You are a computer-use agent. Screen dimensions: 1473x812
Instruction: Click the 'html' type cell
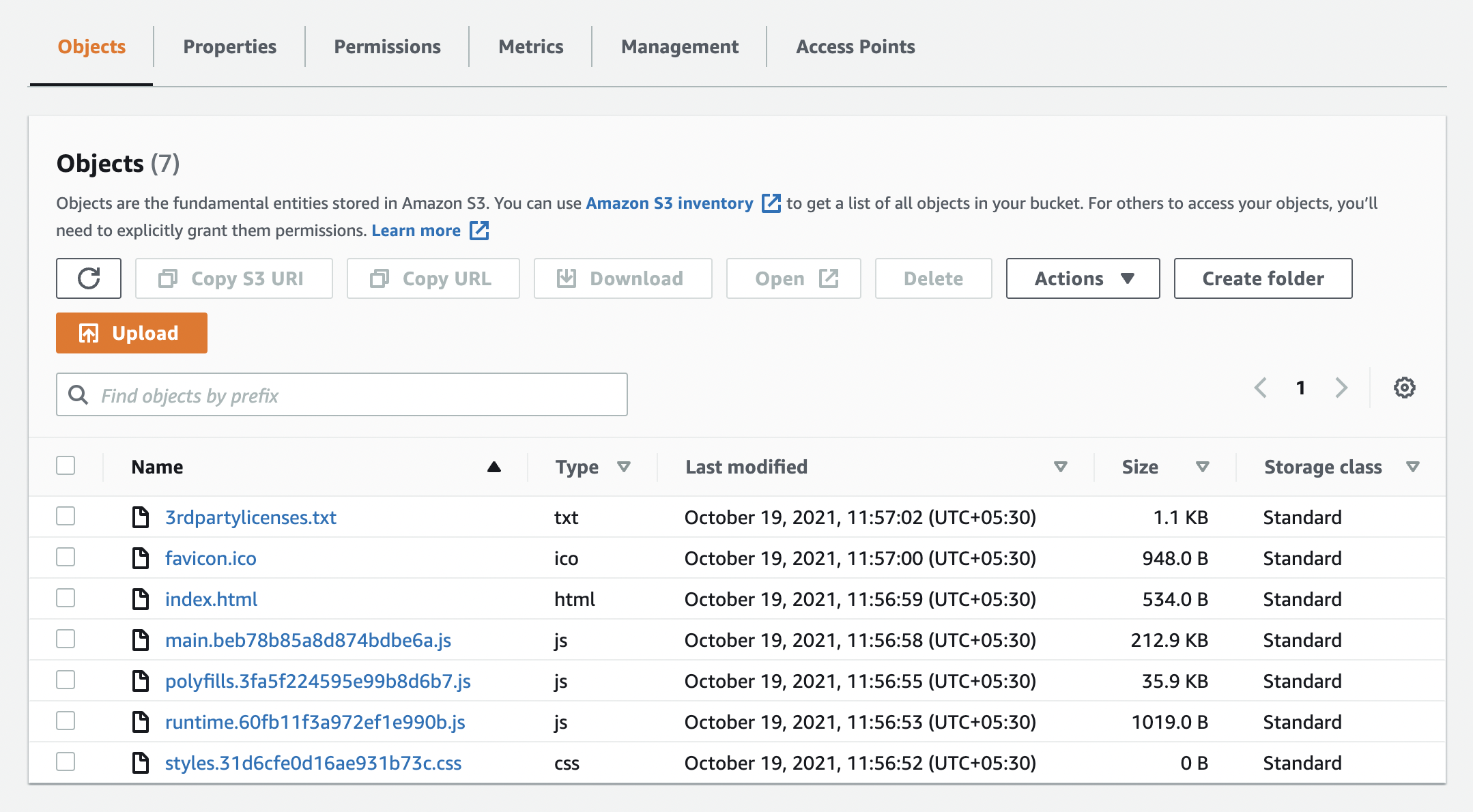pyautogui.click(x=575, y=599)
